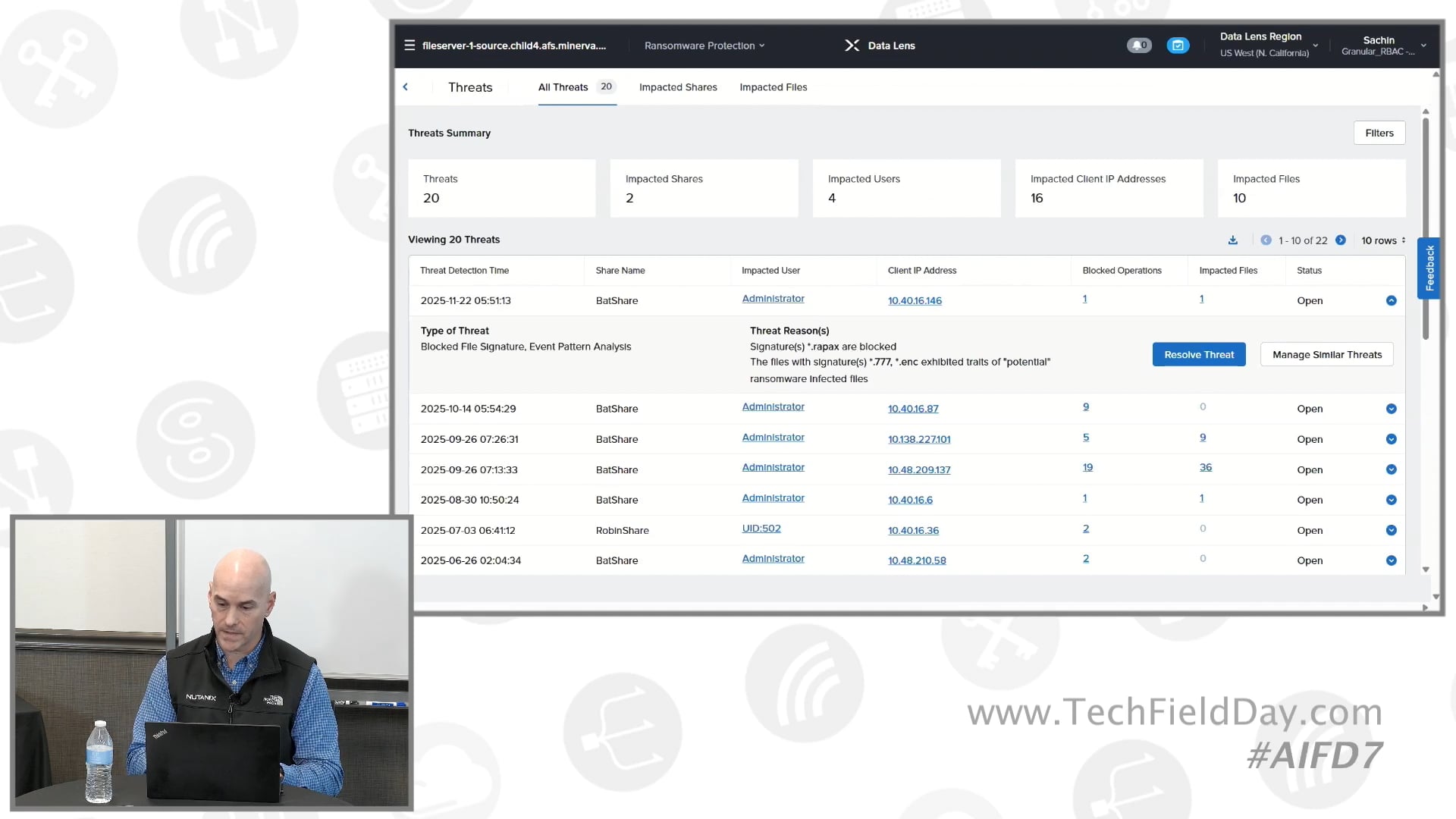This screenshot has width=1456, height=819.
Task: Click the blue checklist icon in top bar
Action: (x=1178, y=45)
